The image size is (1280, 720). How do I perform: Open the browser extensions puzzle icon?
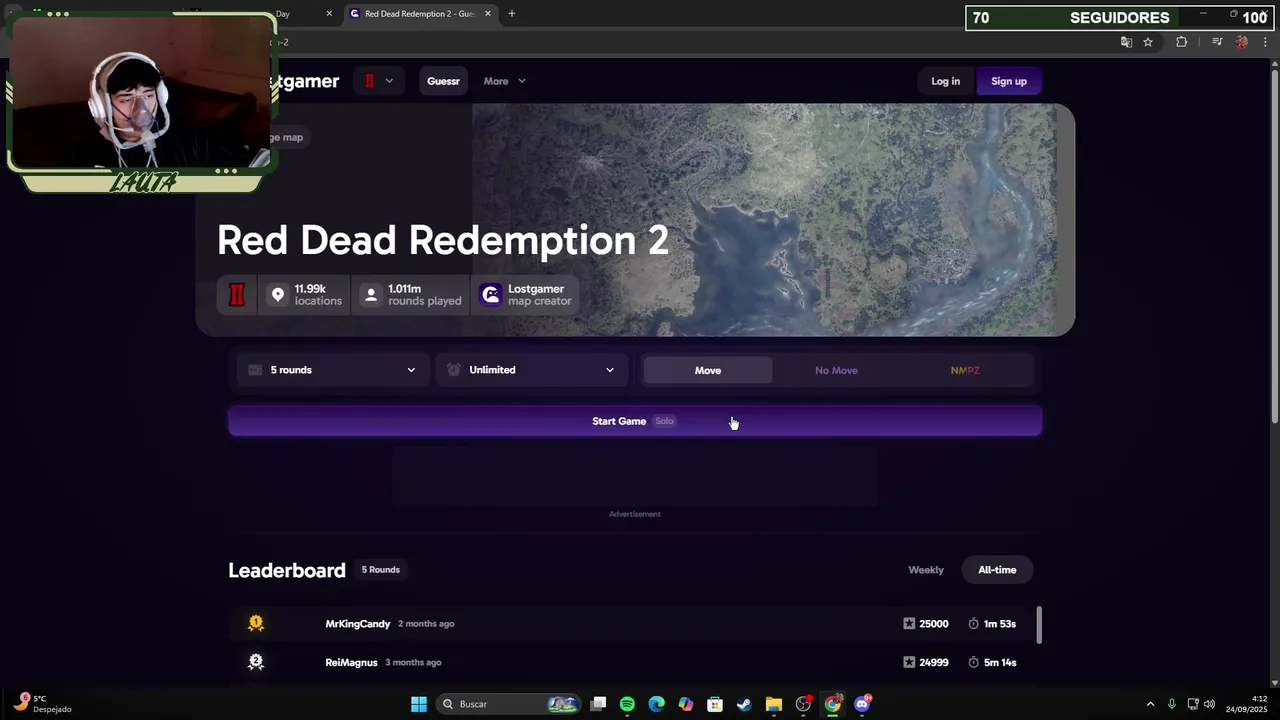pos(1181,42)
